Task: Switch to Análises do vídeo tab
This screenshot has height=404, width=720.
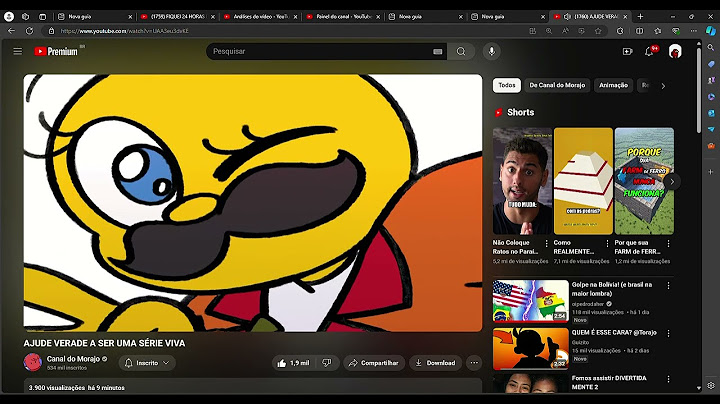Action: click(x=259, y=17)
